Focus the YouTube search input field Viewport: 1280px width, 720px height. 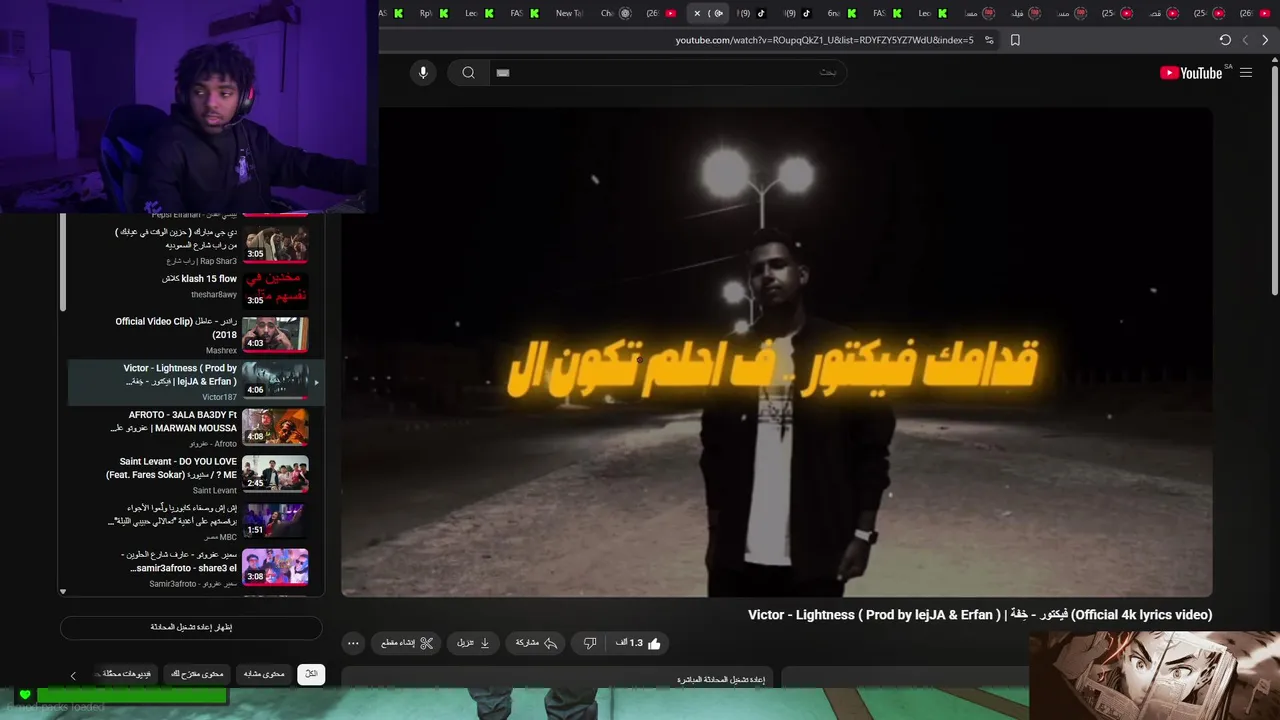[666, 72]
